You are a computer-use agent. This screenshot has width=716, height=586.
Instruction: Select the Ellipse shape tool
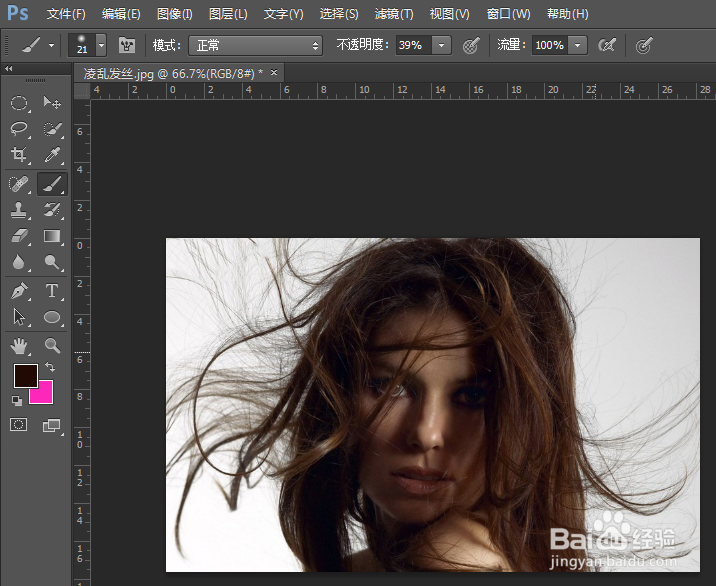pos(52,317)
